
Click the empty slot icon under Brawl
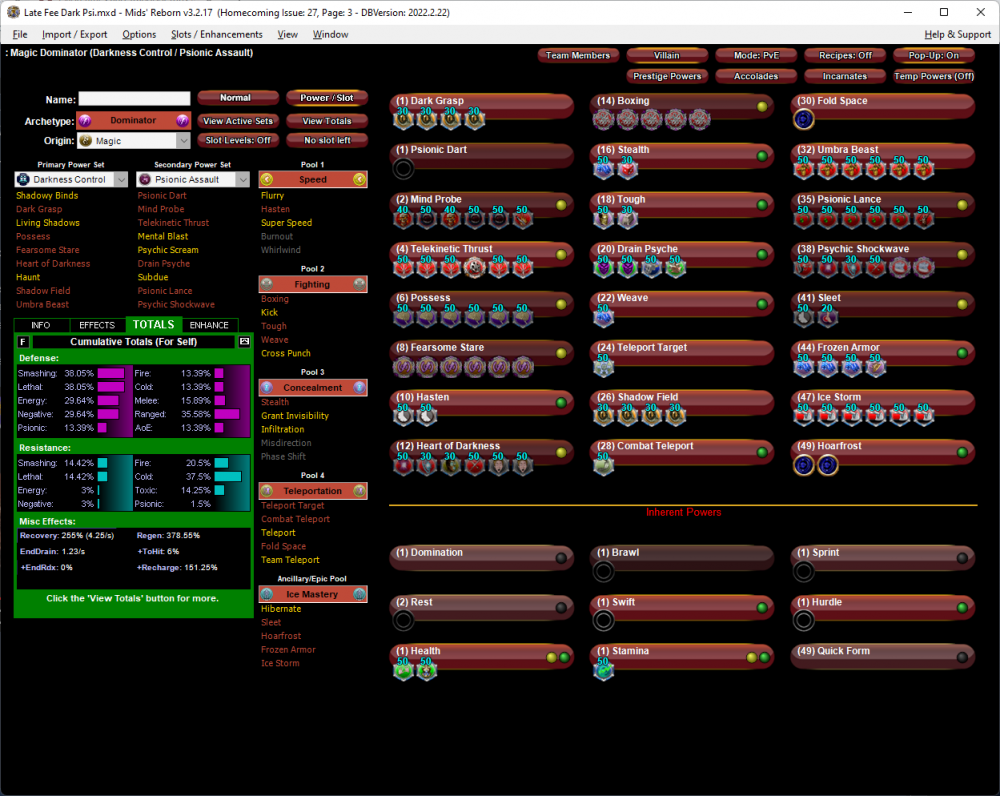coord(604,571)
